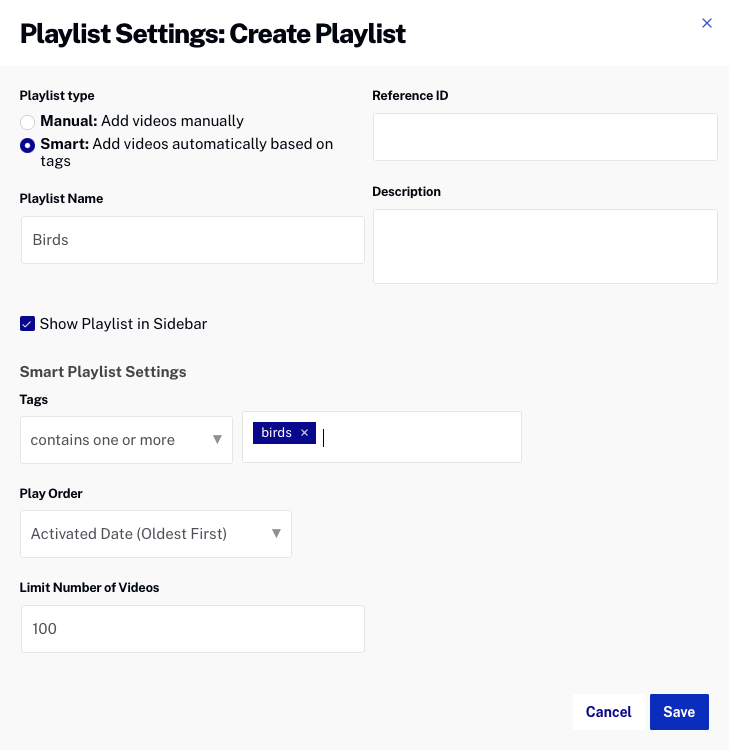
Task: Click the Smart Playlist Settings heading
Action: pos(103,372)
